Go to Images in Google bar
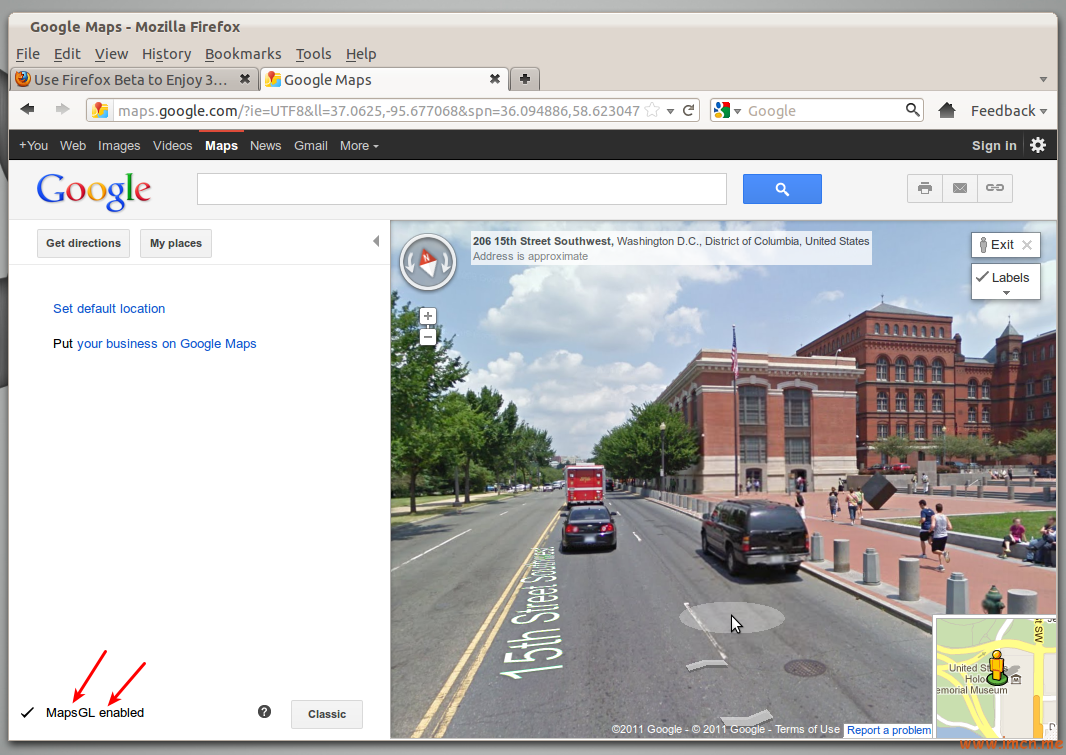This screenshot has height=755, width=1066. 119,145
